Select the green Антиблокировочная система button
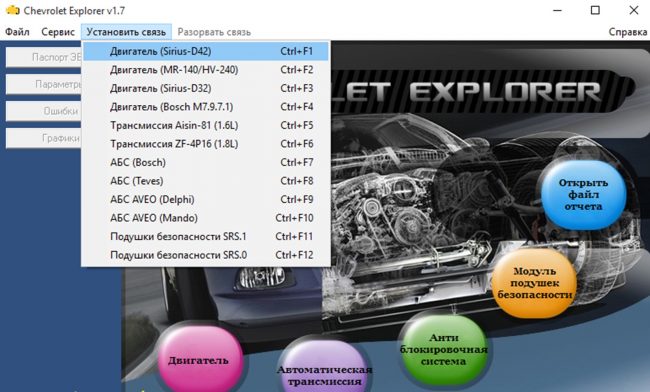The height and width of the screenshot is (392, 650). tap(444, 349)
